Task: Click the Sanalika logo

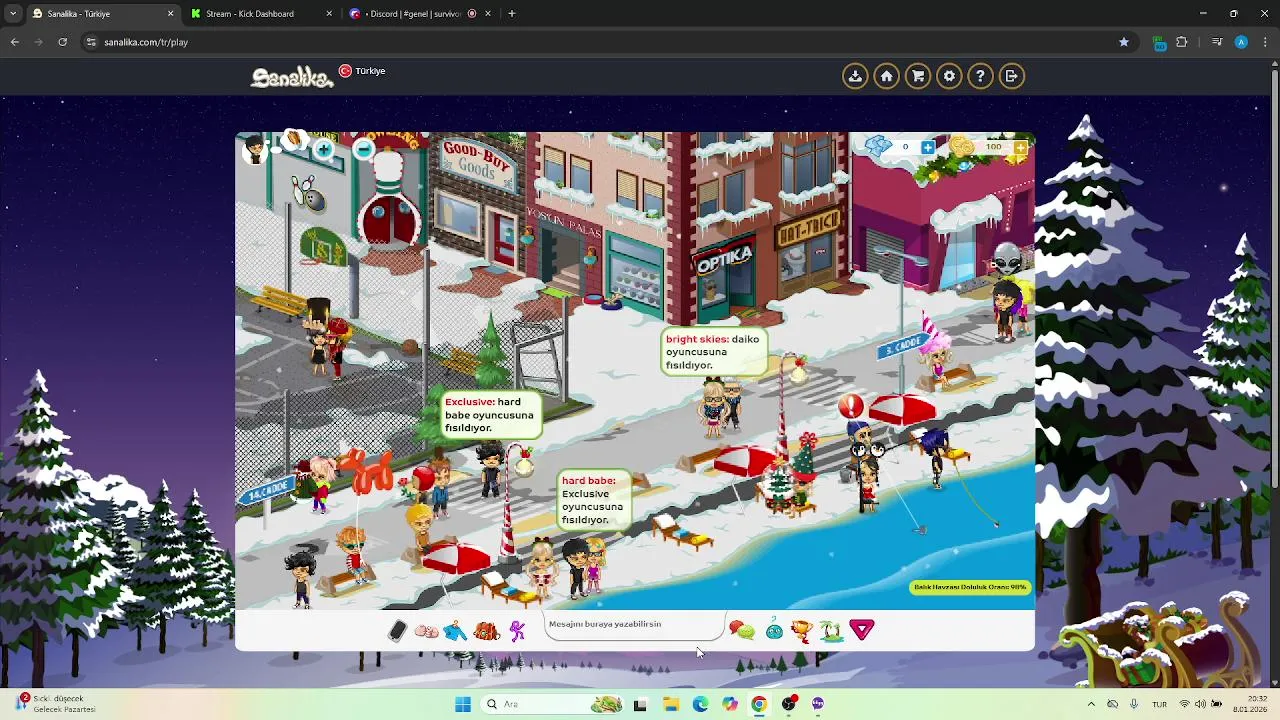Action: coord(292,77)
